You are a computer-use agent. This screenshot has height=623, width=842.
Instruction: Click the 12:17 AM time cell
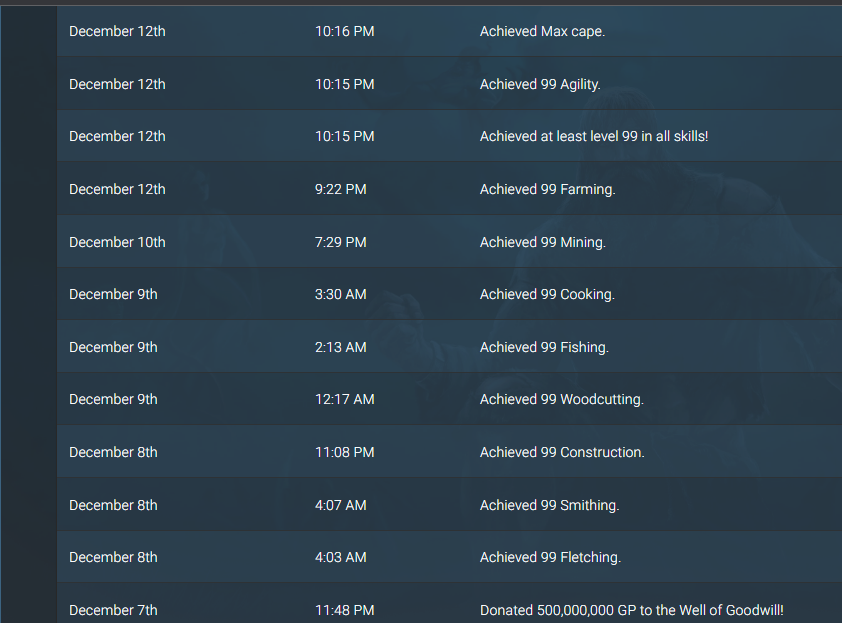(x=344, y=399)
